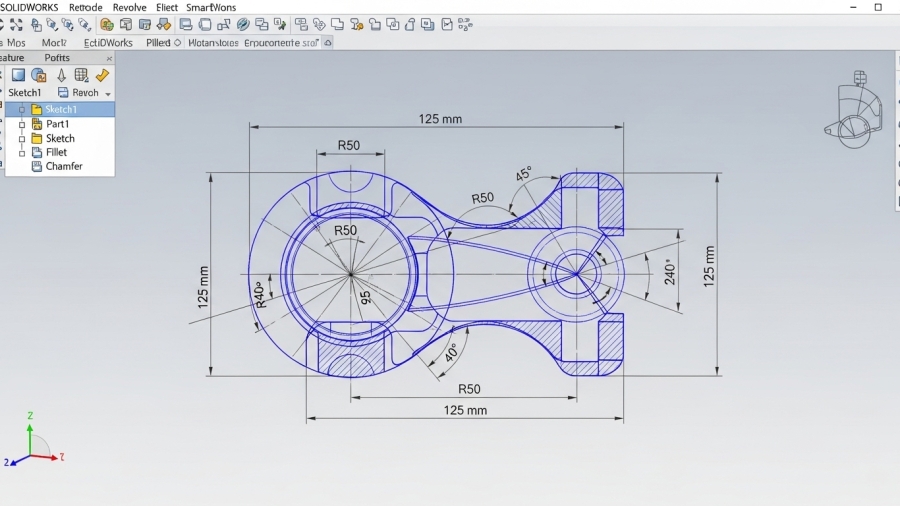Click the grid table icon in panel toolbar
The height and width of the screenshot is (506, 900).
tap(81, 75)
